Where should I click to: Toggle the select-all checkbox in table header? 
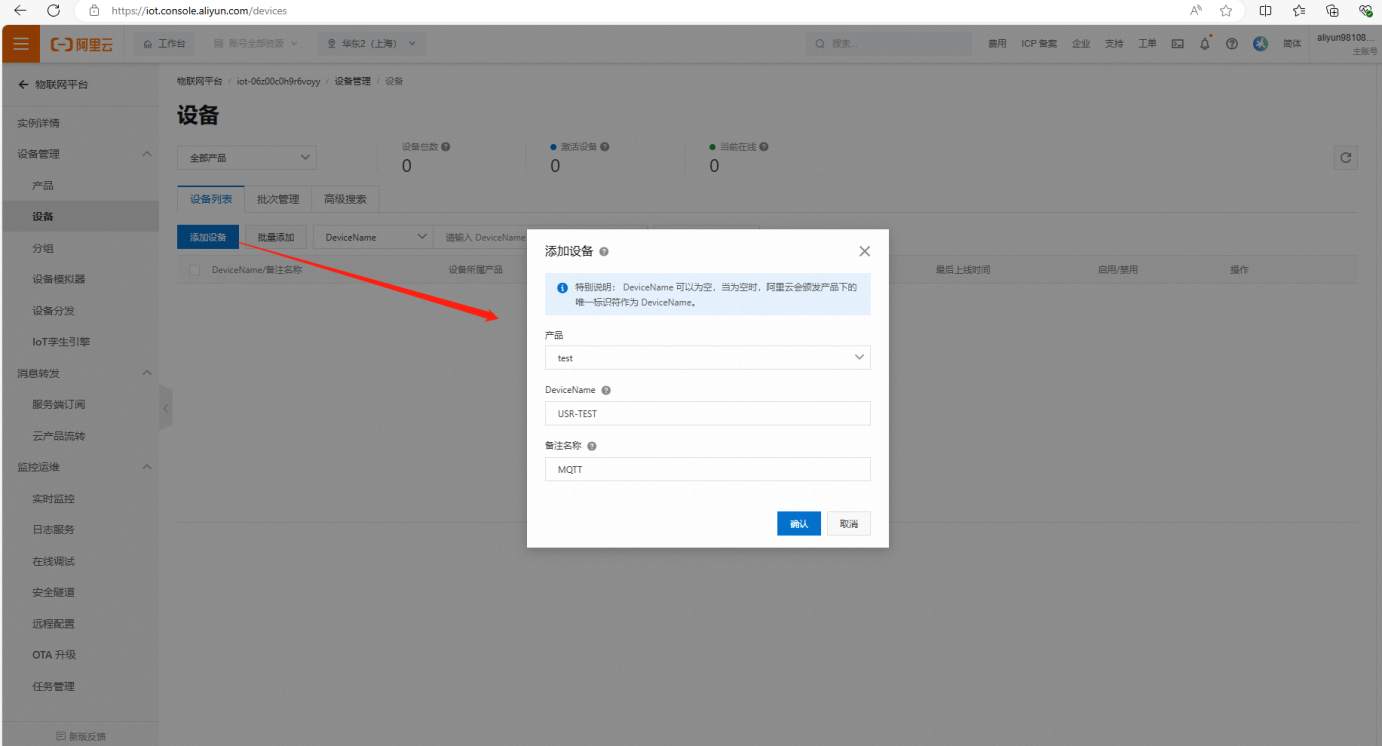[x=194, y=270]
